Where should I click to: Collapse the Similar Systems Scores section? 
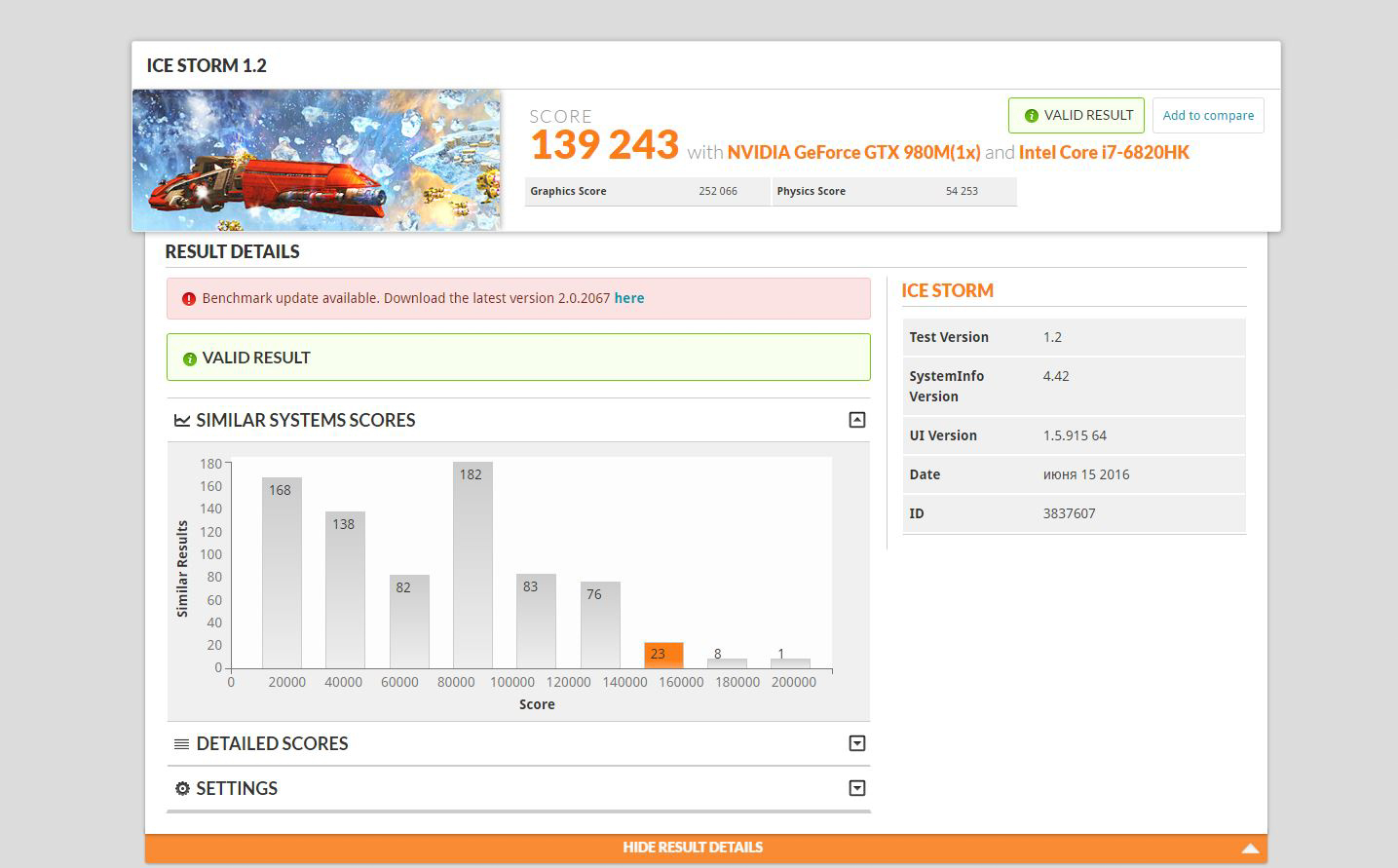coord(857,420)
